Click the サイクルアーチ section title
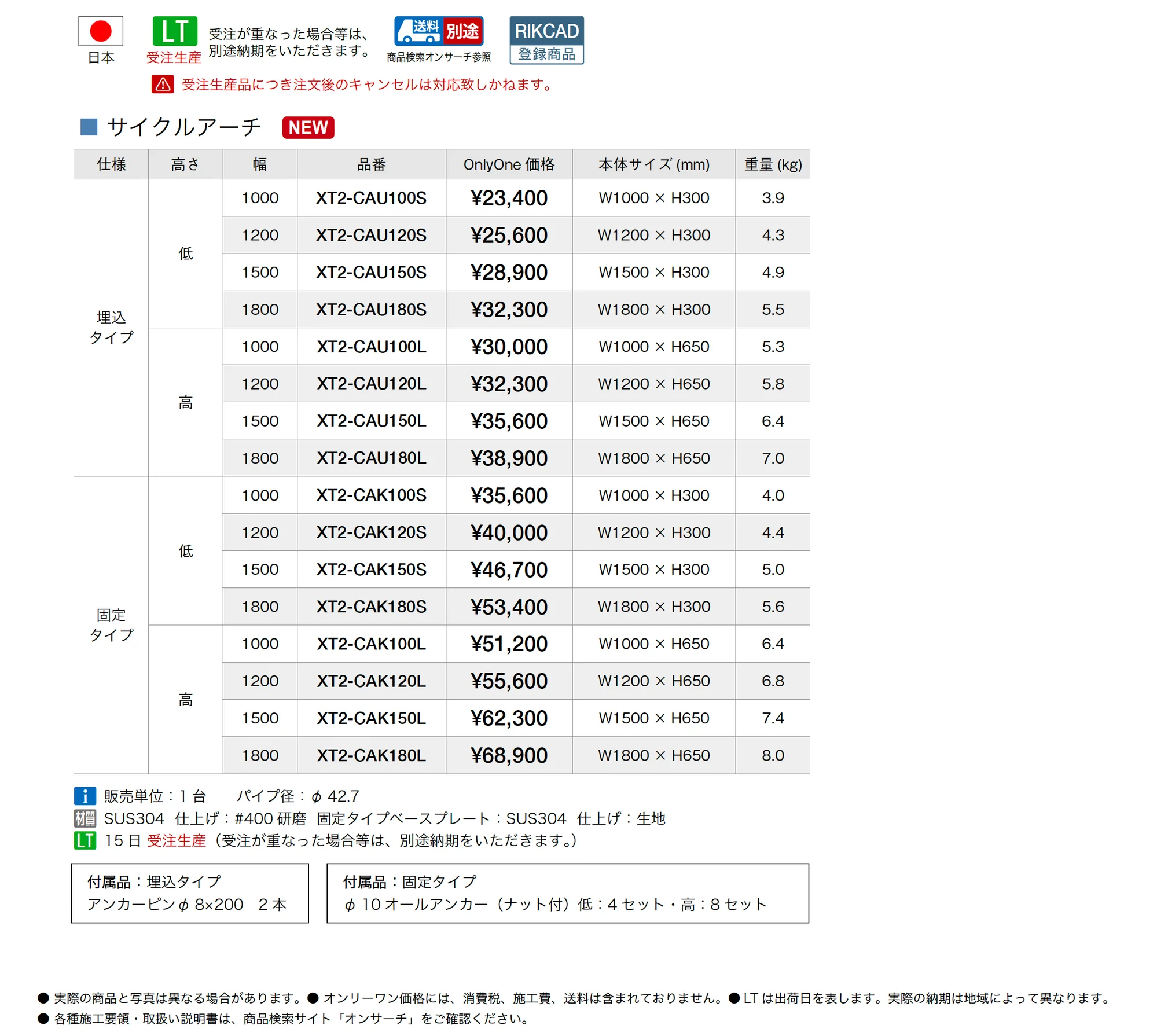This screenshot has height=1036, width=1157. coord(184,127)
